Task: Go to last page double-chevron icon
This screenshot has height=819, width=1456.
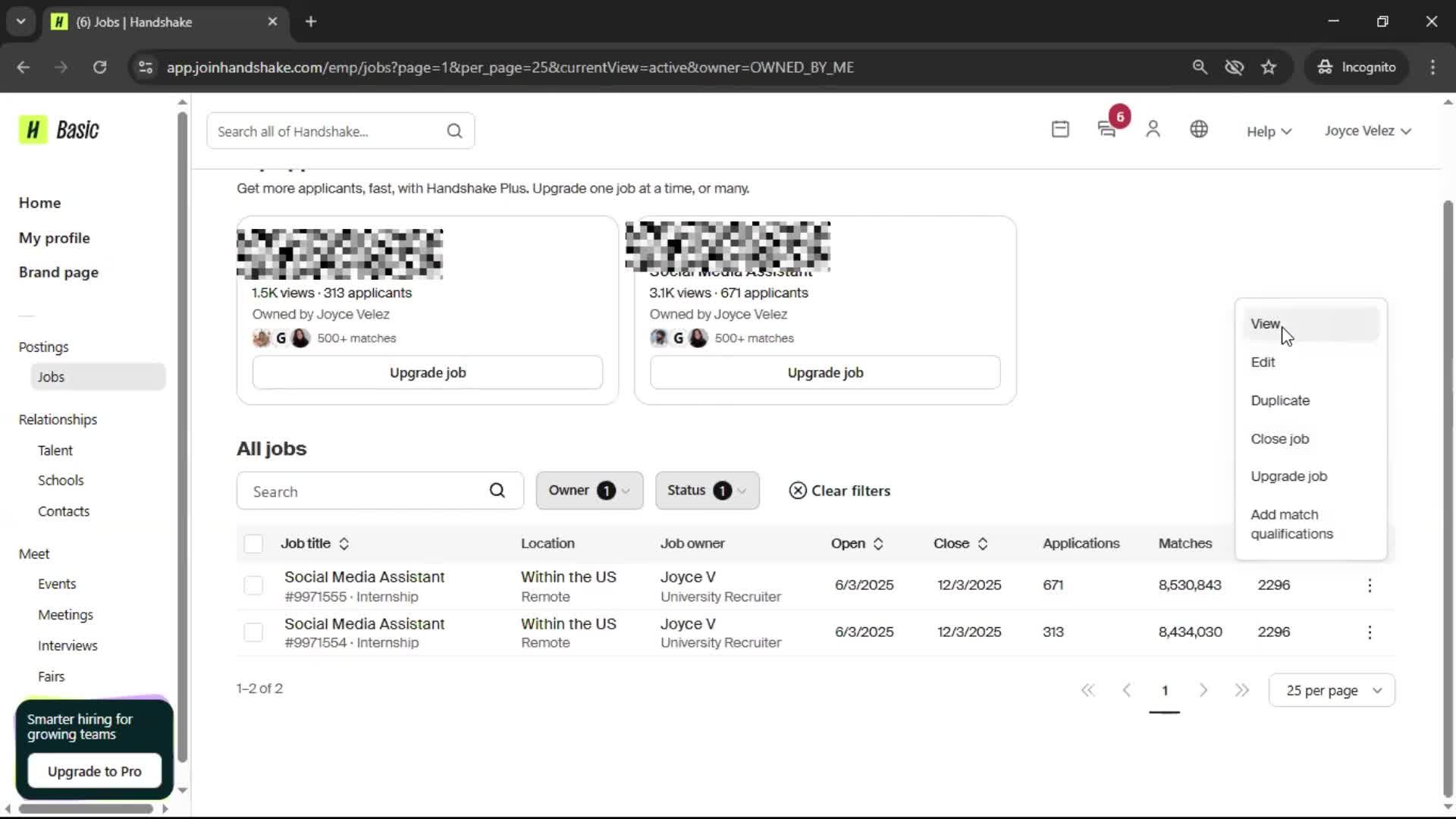Action: (1242, 690)
